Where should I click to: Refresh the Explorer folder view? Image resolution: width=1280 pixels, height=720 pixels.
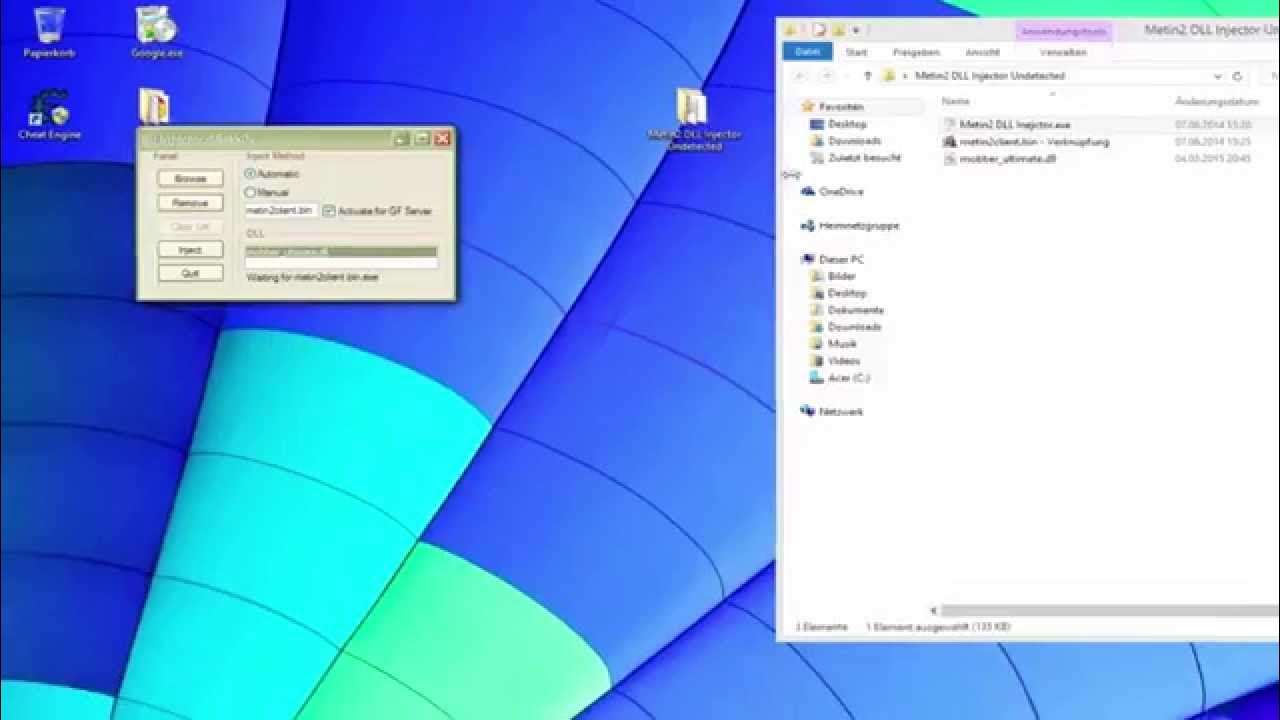(1238, 76)
